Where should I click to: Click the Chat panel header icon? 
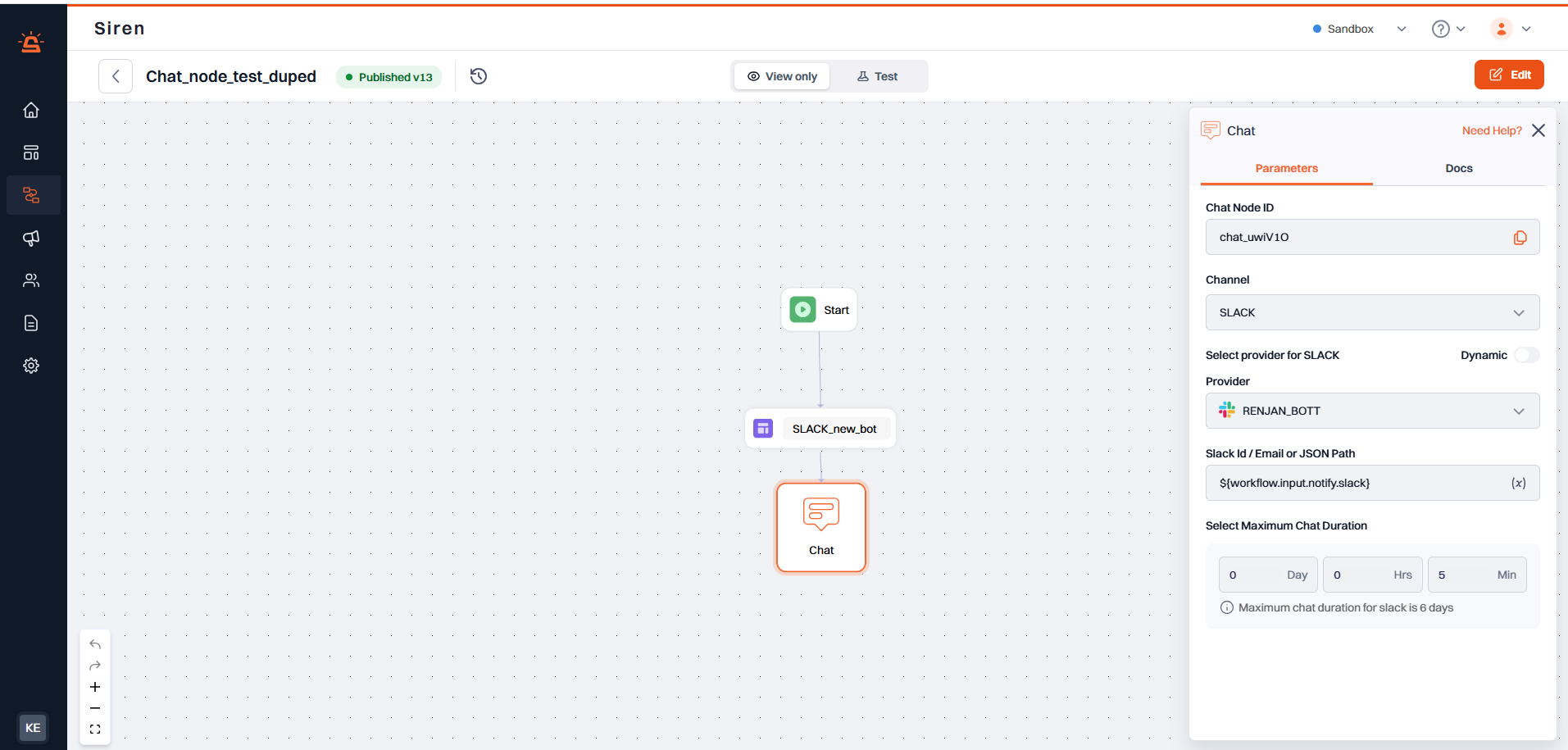[x=1211, y=130]
